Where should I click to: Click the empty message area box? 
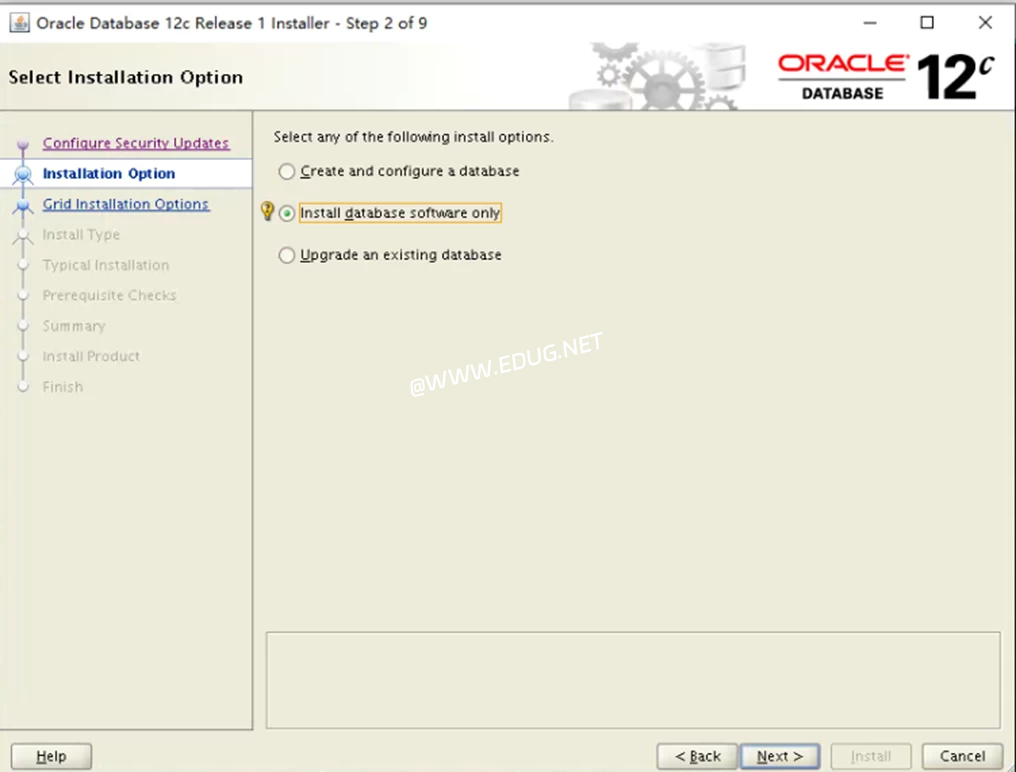click(633, 680)
